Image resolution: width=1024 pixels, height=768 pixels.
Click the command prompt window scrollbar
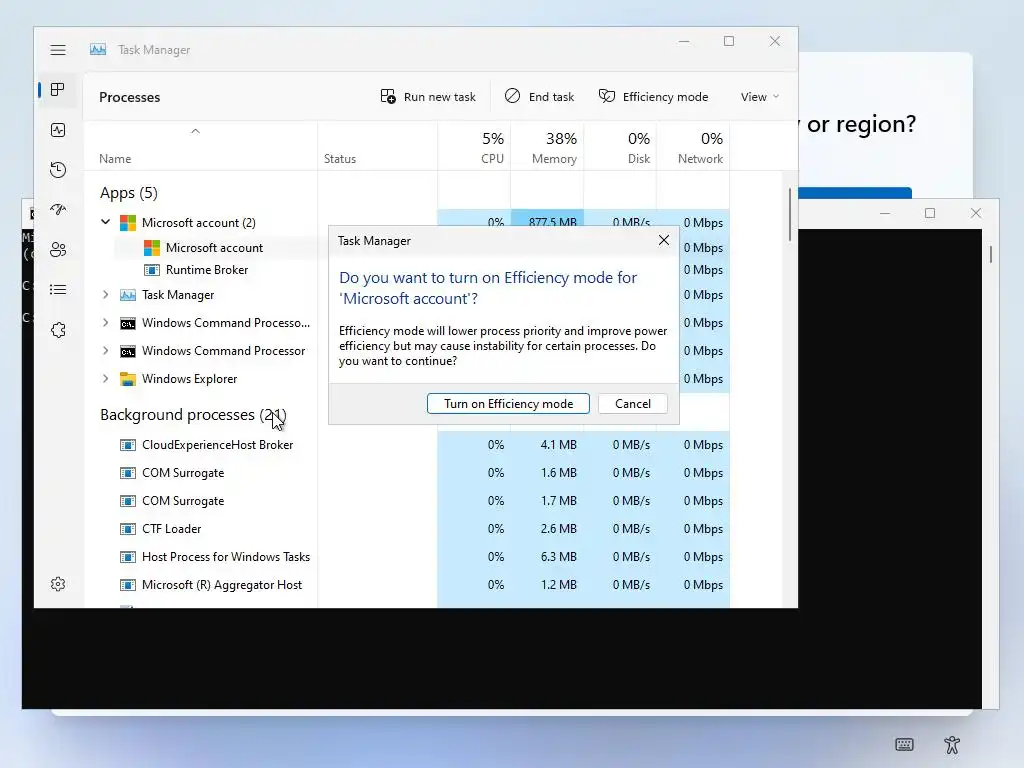coord(991,254)
